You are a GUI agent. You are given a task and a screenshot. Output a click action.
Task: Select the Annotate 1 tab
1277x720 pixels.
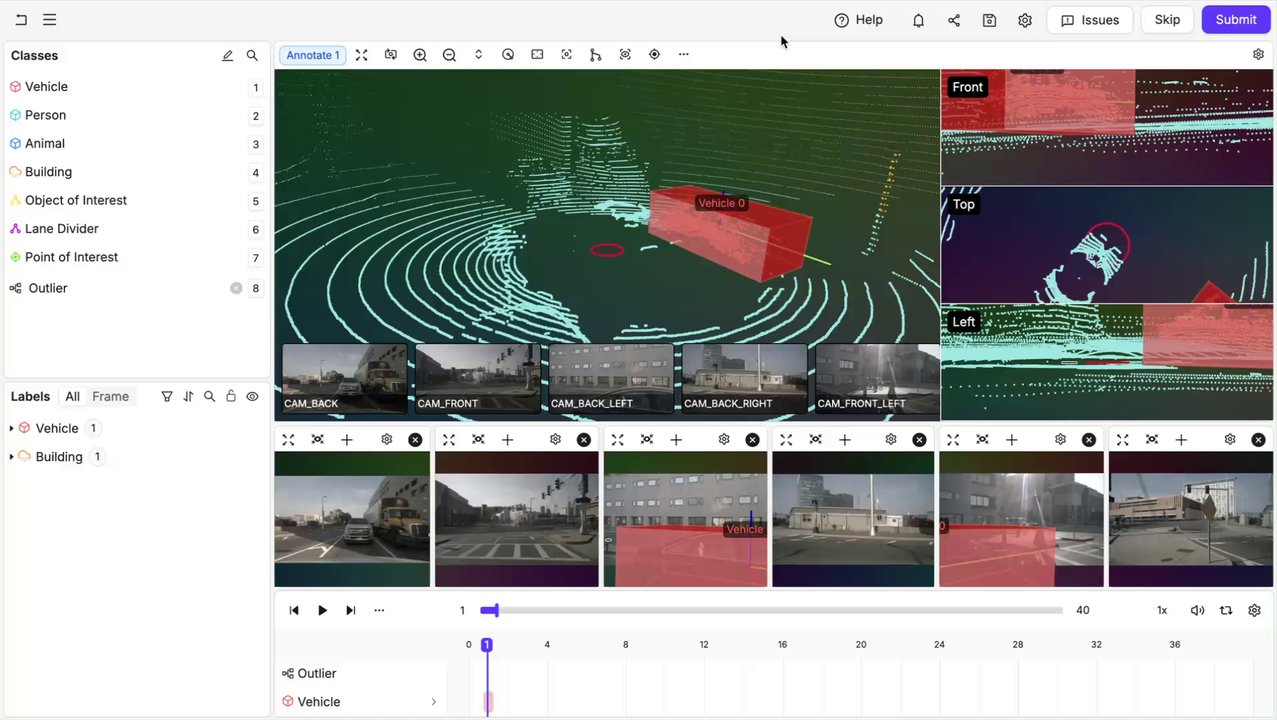click(313, 55)
